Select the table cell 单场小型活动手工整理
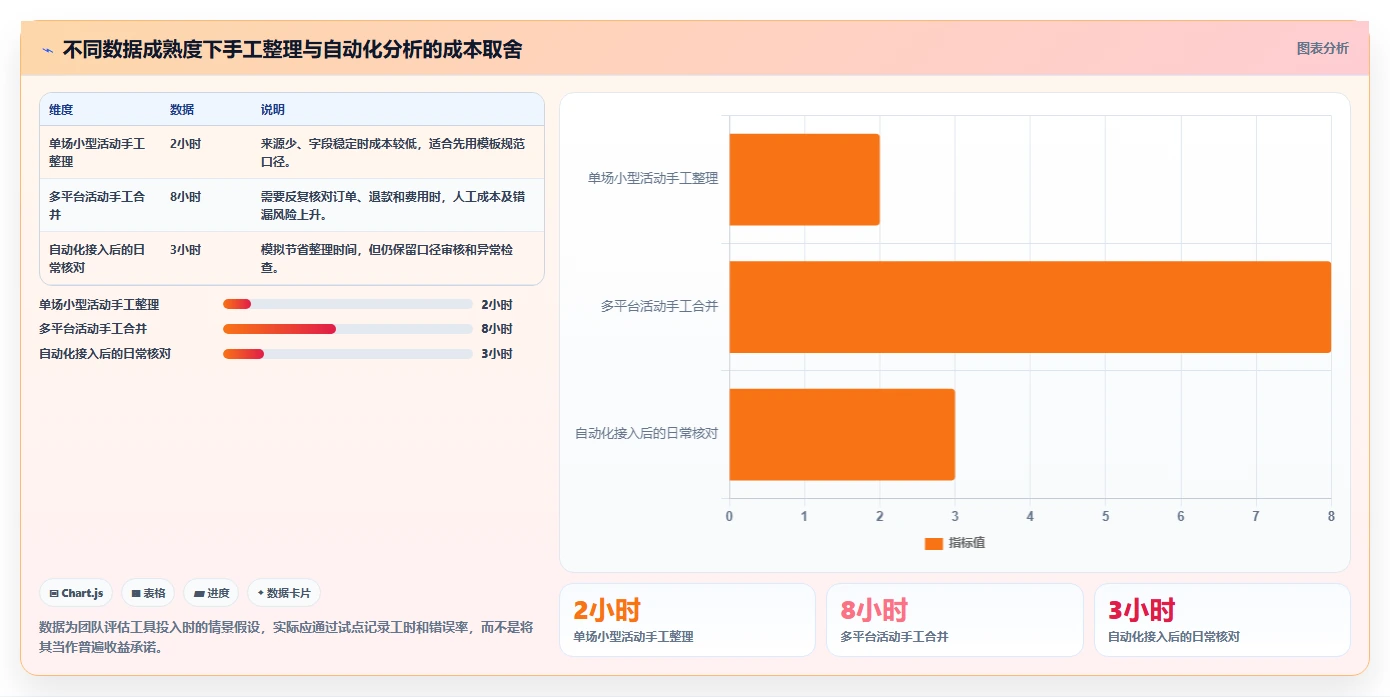 click(98, 152)
